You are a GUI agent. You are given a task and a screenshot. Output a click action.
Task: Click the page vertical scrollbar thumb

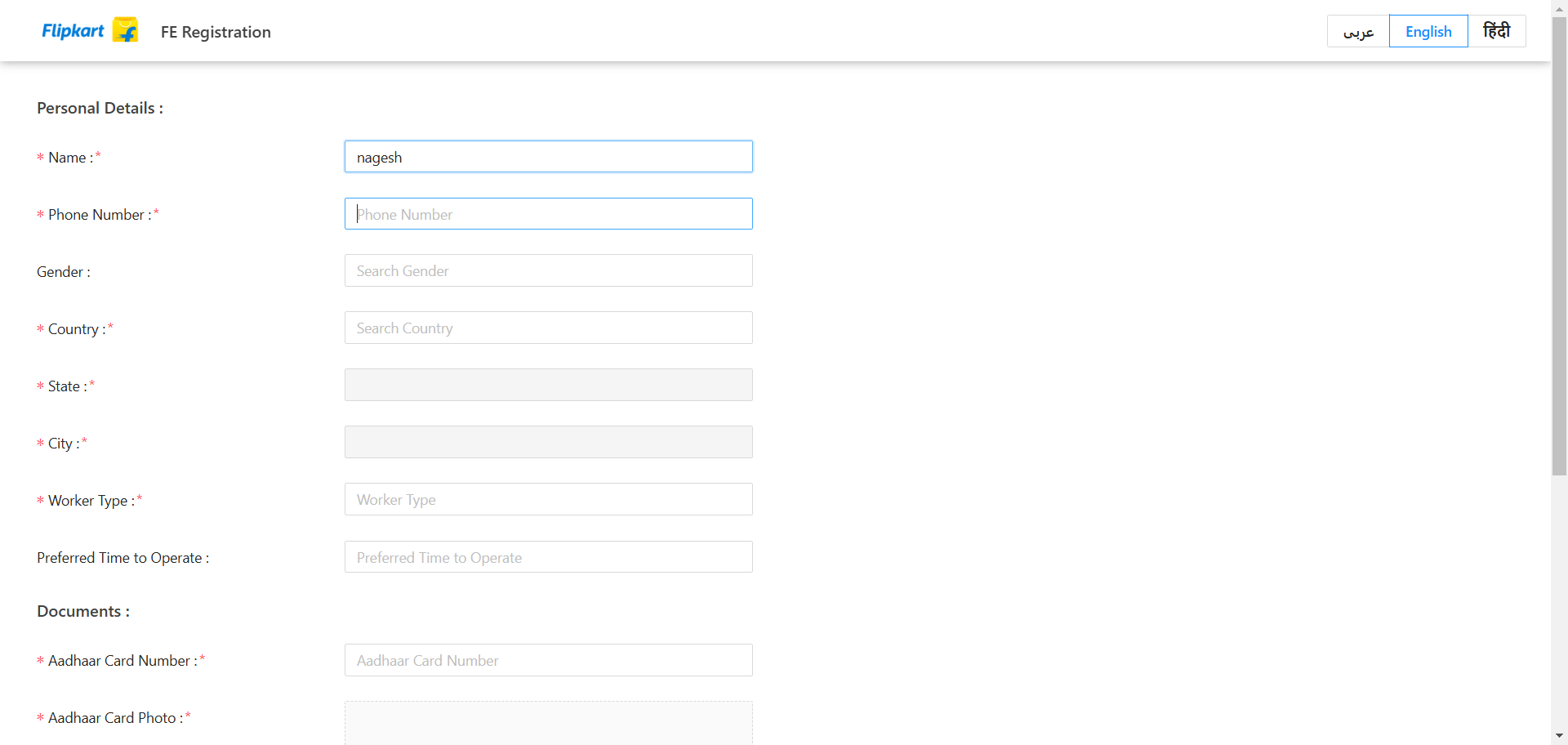tap(1559, 245)
